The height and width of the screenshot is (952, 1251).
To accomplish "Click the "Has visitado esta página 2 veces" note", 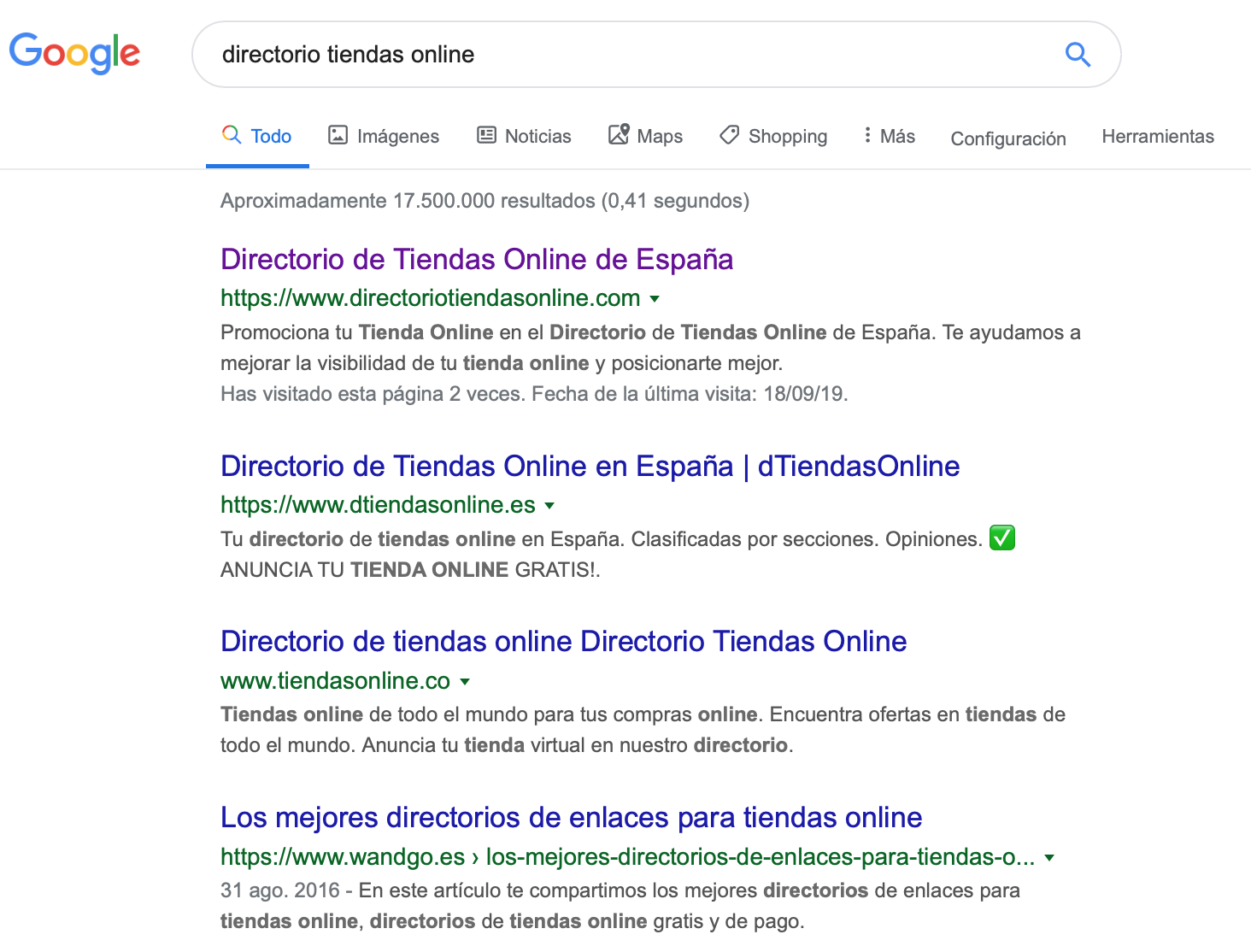I will [x=534, y=394].
